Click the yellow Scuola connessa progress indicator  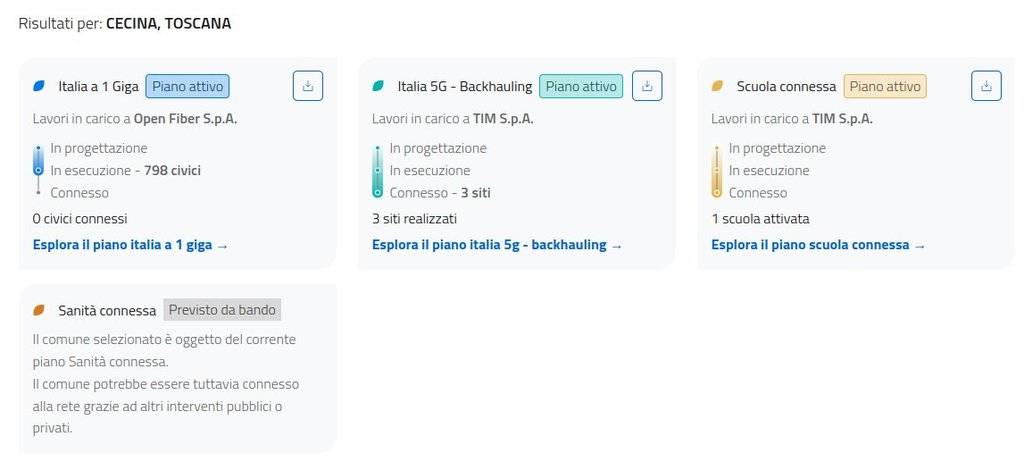[716, 171]
